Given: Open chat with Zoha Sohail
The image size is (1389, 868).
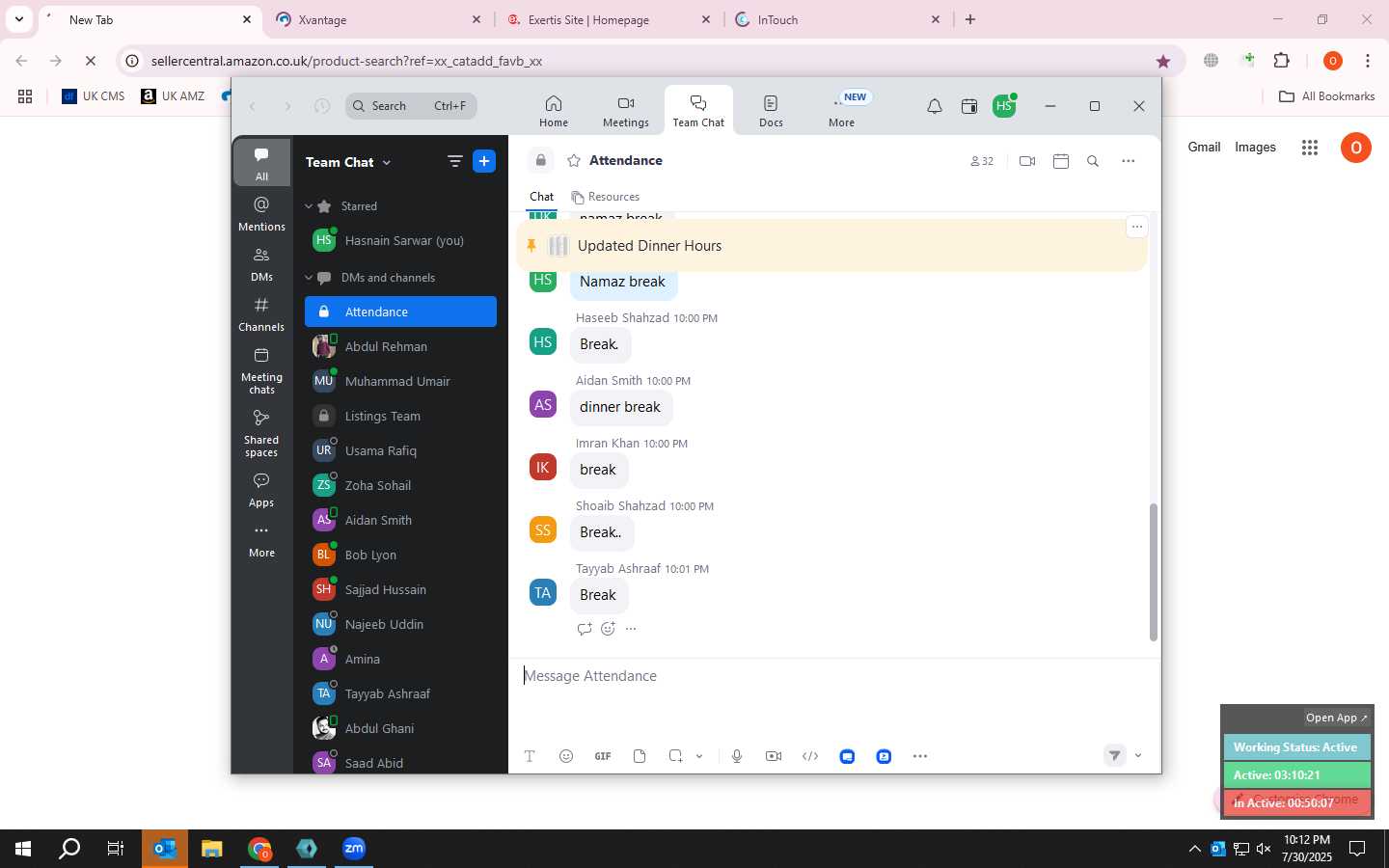Looking at the screenshot, I should click(x=400, y=486).
